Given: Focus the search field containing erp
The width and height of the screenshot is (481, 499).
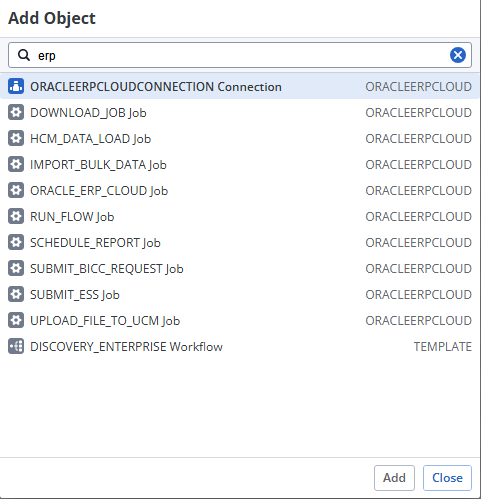Looking at the screenshot, I should (240, 55).
